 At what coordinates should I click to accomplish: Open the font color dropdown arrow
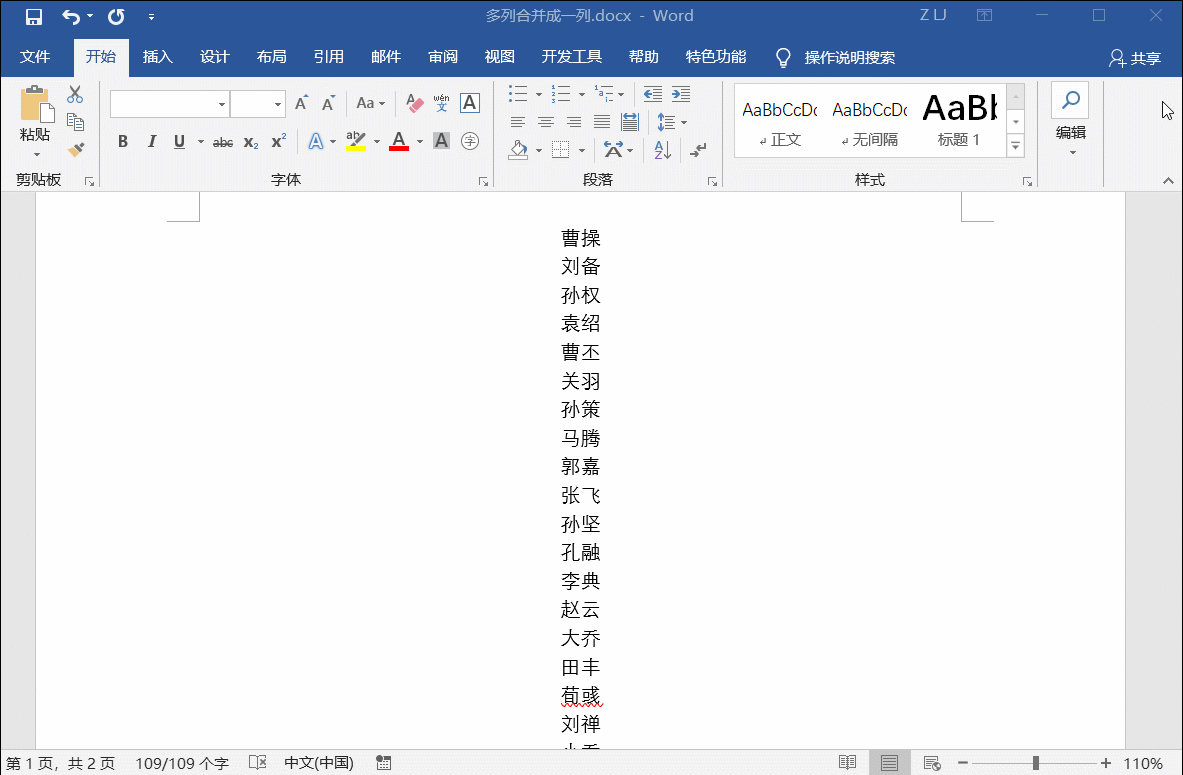coord(419,141)
